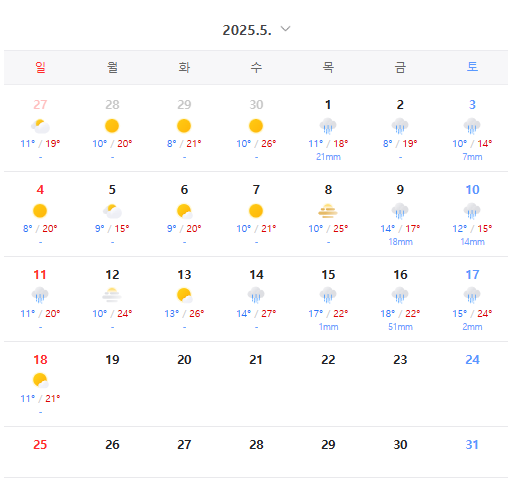Select date 30 in the last week
Viewport: 519px width, 478px height.
click(x=400, y=445)
